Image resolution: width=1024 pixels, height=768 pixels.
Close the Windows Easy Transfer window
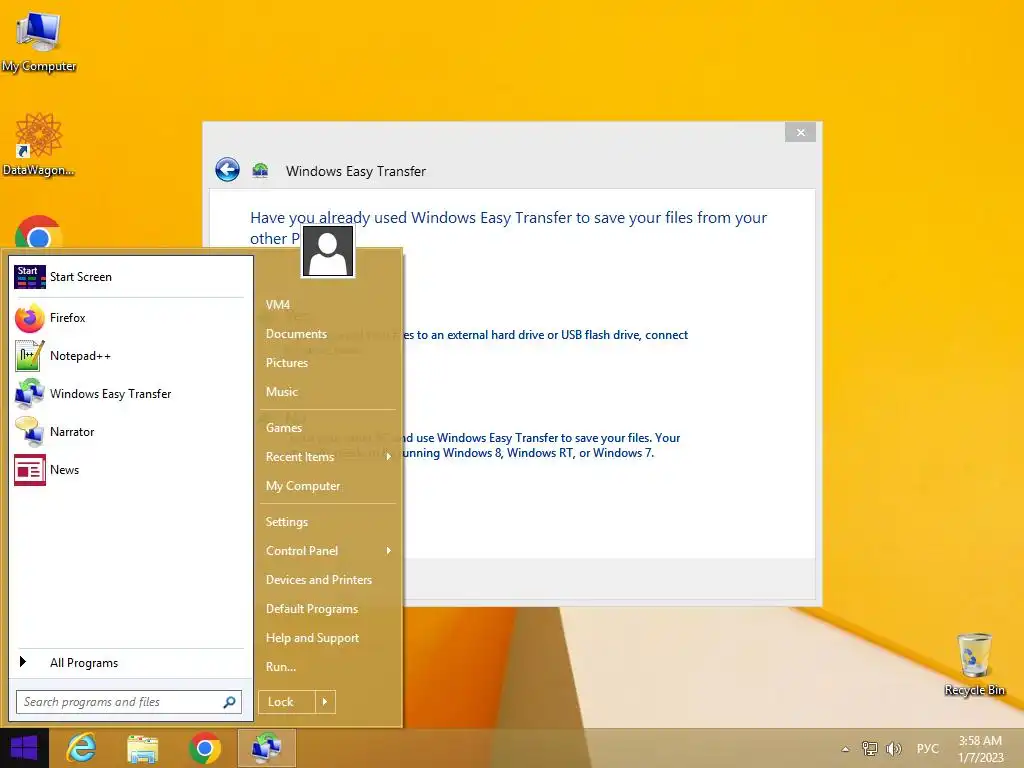click(x=801, y=132)
